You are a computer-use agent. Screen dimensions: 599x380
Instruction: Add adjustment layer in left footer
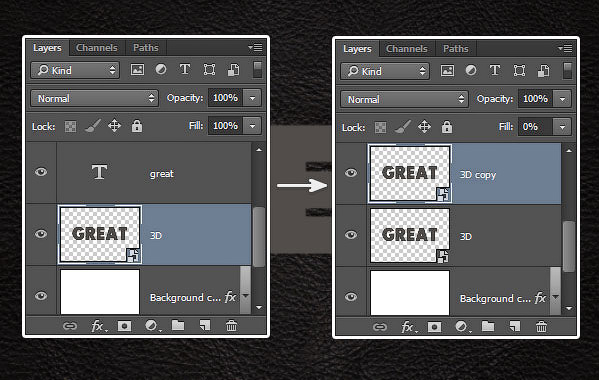152,326
